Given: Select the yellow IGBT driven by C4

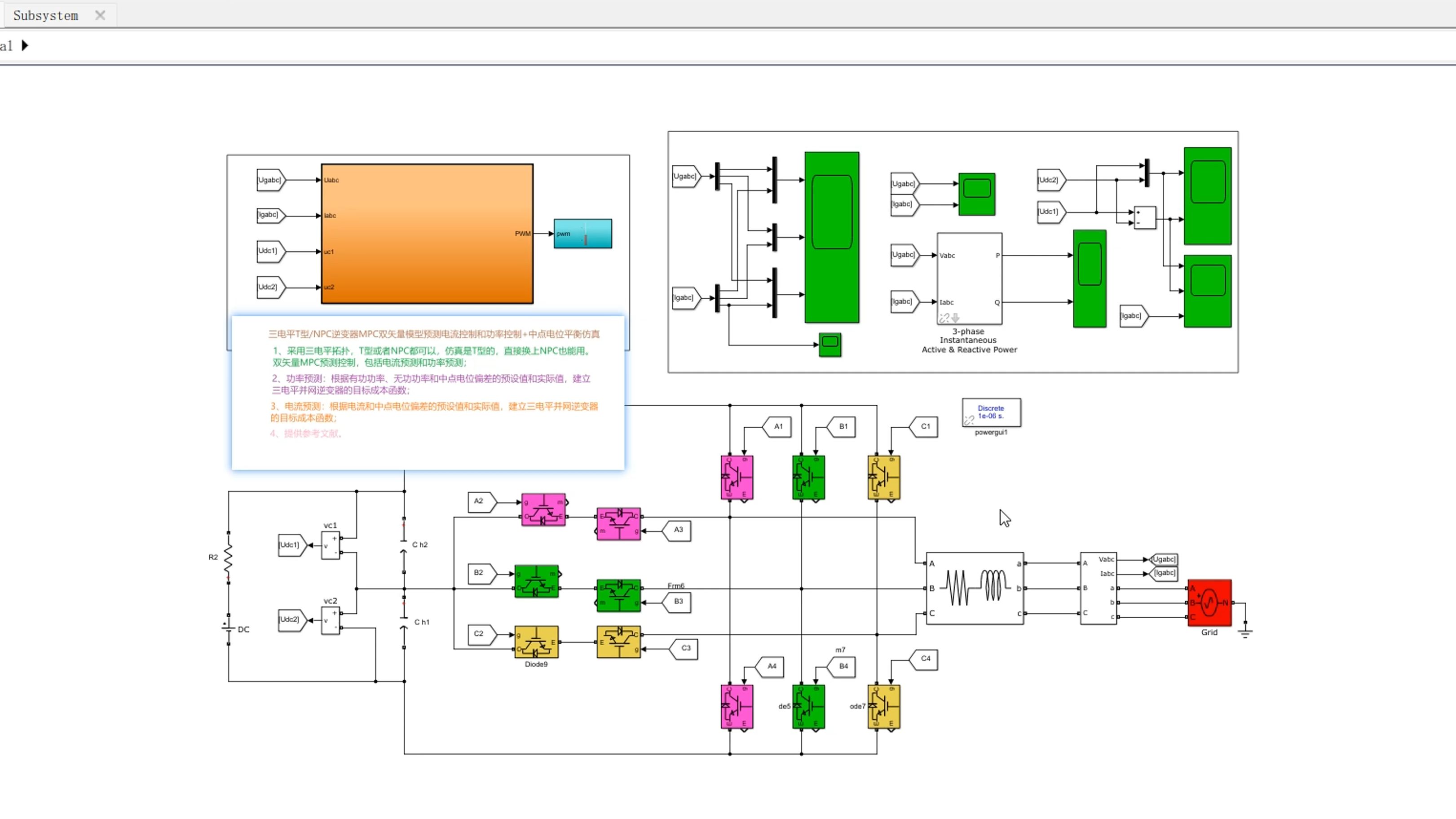Looking at the screenshot, I should pyautogui.click(x=883, y=707).
